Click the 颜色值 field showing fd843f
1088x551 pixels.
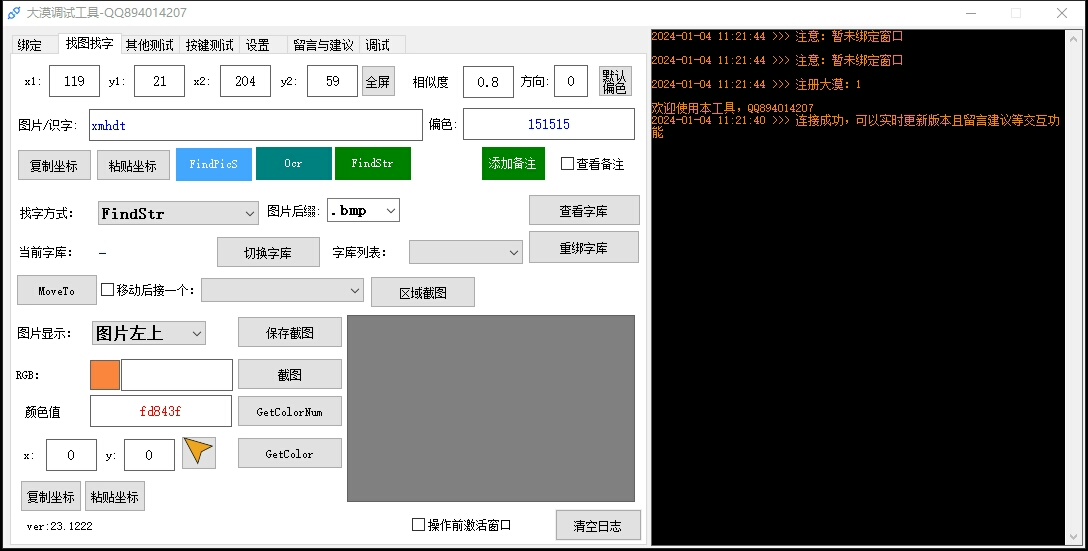161,411
